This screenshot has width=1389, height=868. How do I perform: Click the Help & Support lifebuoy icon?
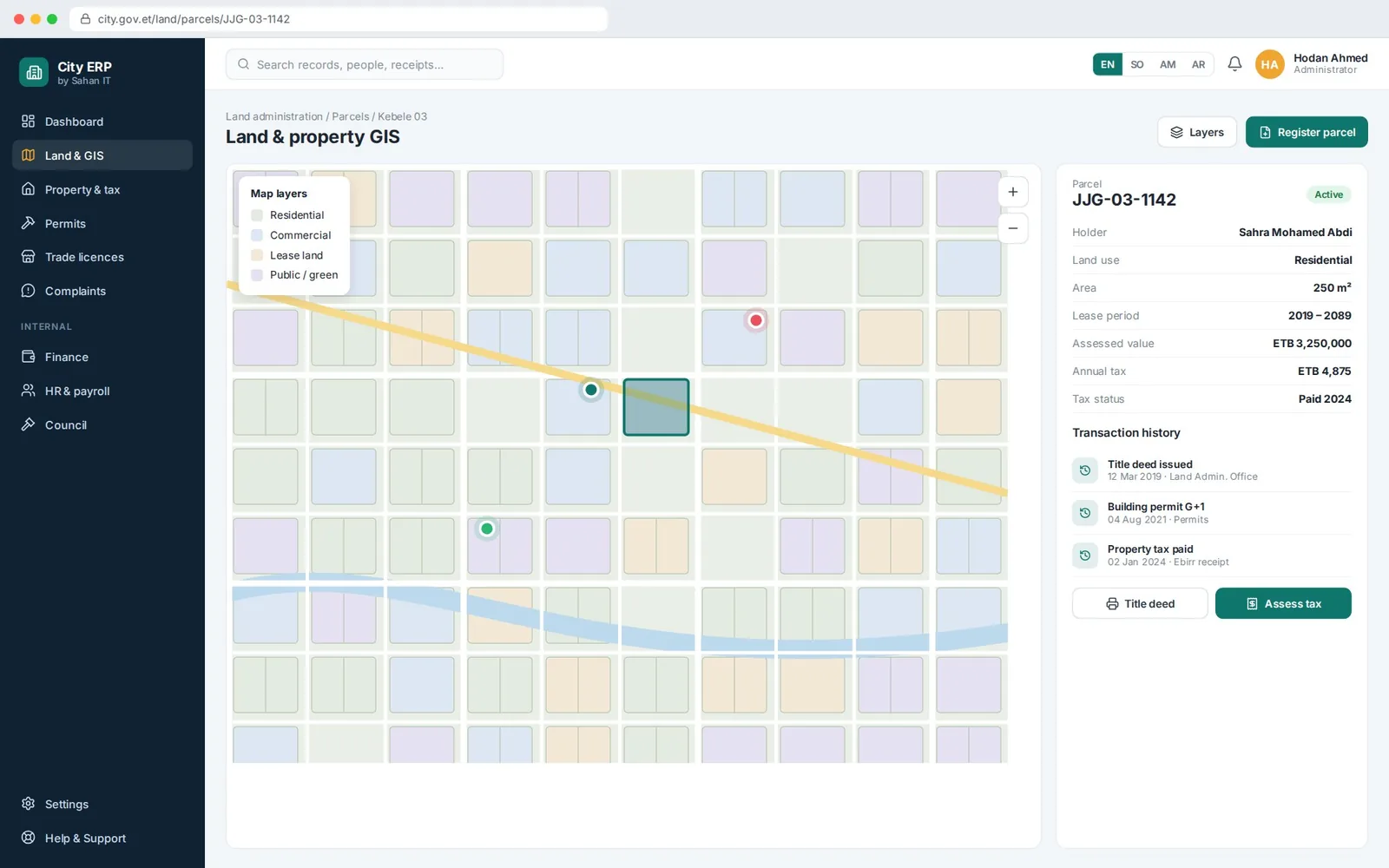[x=29, y=838]
